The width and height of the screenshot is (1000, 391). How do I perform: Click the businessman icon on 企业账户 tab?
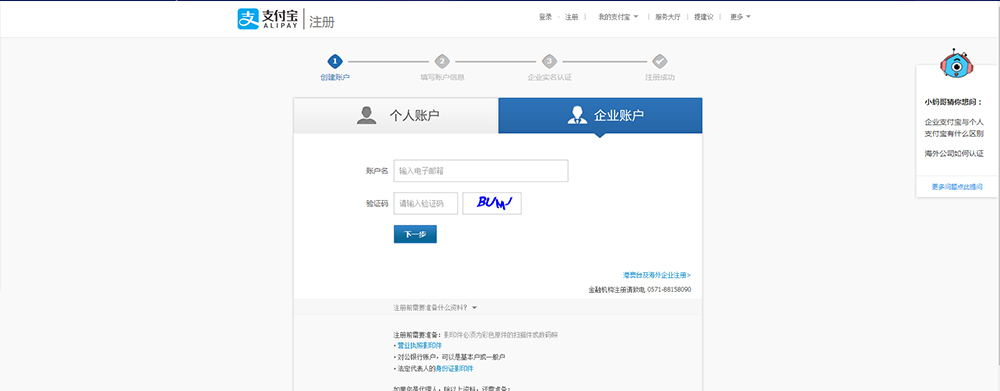(x=578, y=115)
